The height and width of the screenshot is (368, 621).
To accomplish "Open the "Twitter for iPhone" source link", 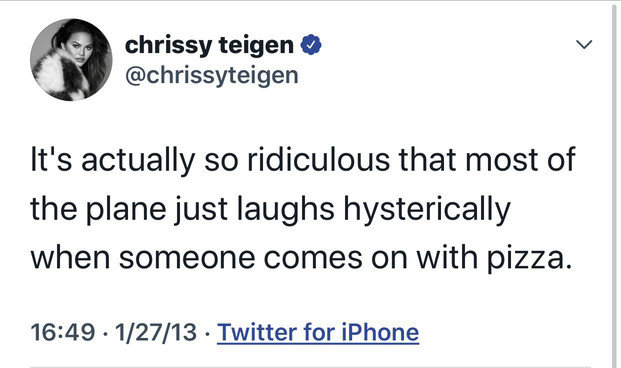I will (x=318, y=332).
